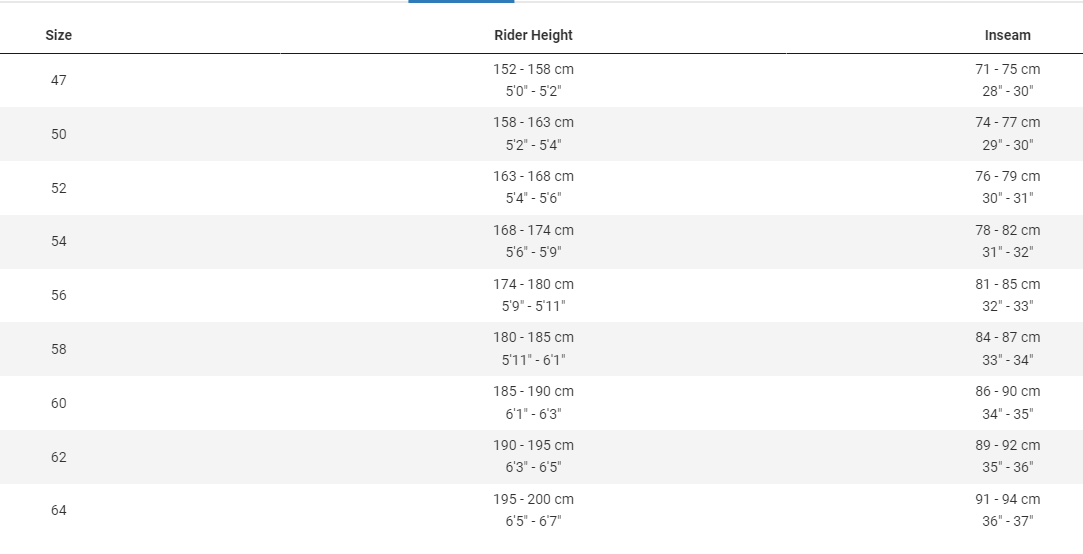The height and width of the screenshot is (554, 1083).
Task: Choose size 60 in Size column
Action: [59, 403]
